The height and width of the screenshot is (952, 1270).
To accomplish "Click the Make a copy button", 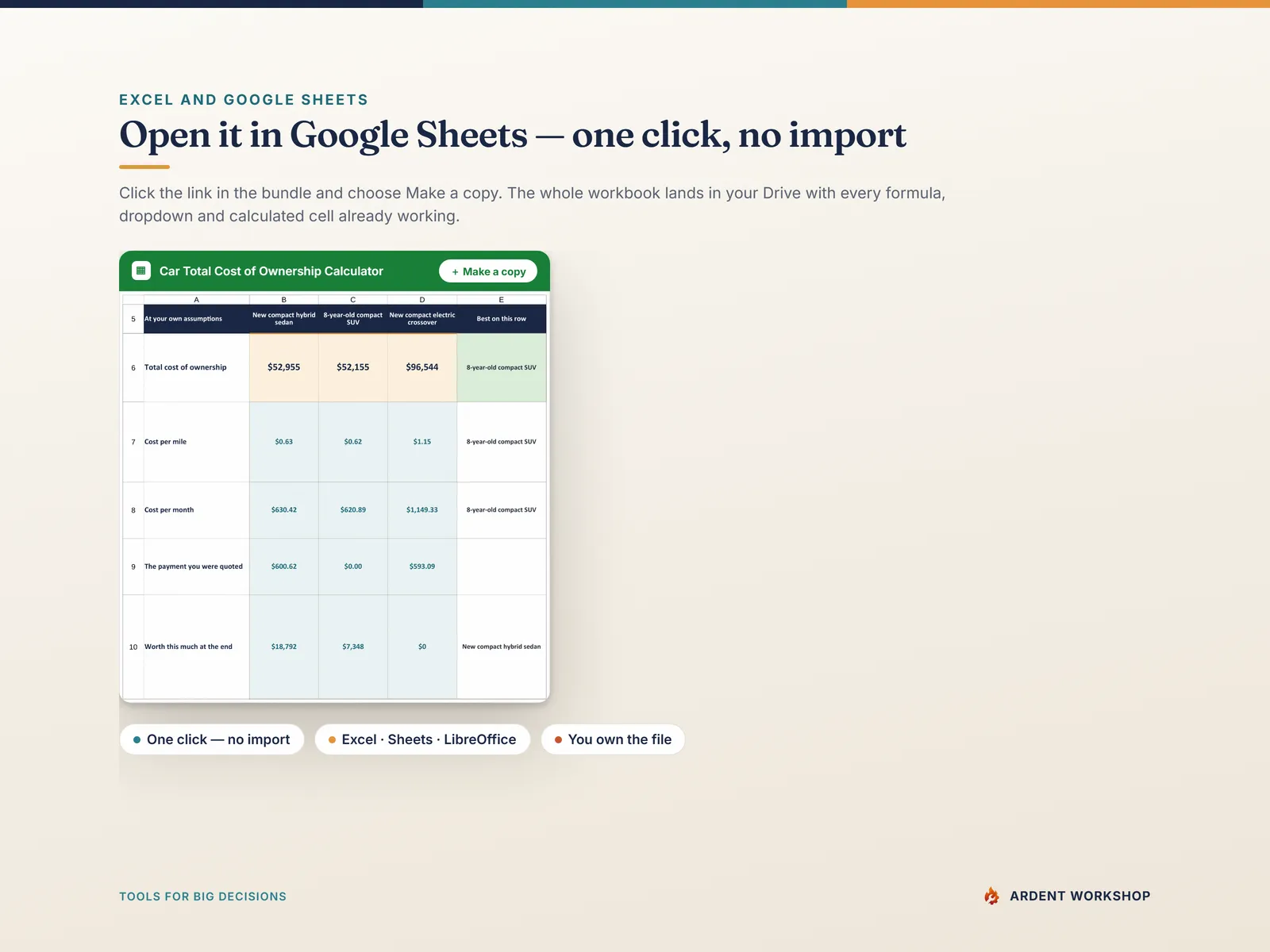I will click(x=488, y=271).
